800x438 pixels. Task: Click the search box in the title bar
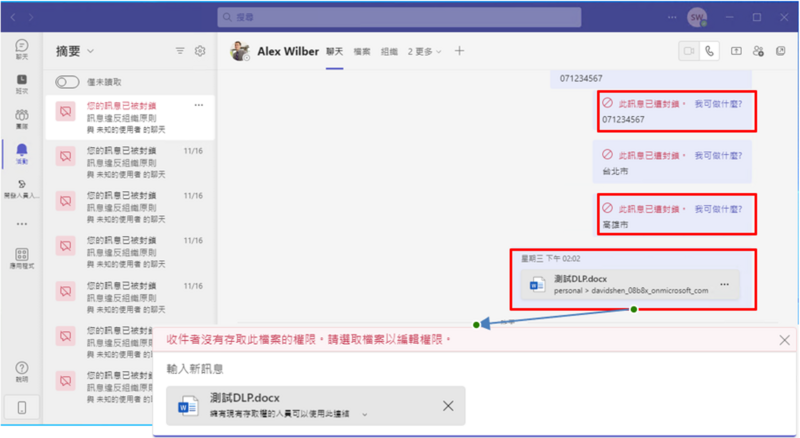[x=399, y=17]
